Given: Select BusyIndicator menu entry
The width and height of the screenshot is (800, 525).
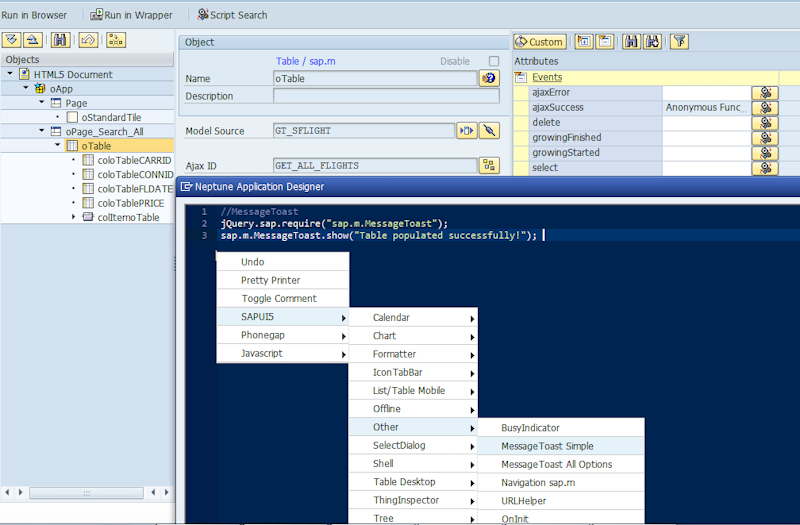Looking at the screenshot, I should tap(561, 428).
